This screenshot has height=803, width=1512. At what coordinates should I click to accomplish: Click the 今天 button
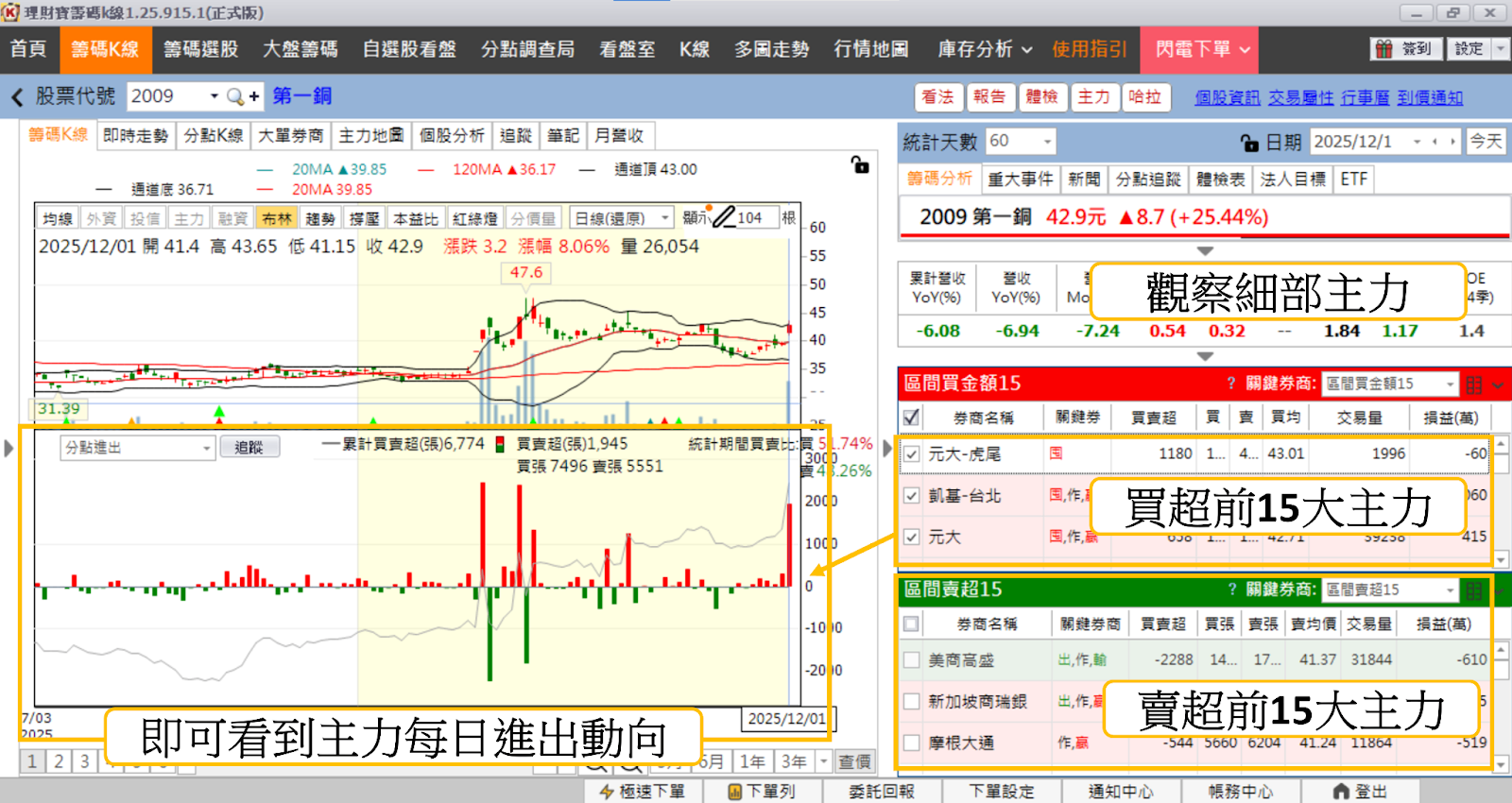tap(1486, 142)
